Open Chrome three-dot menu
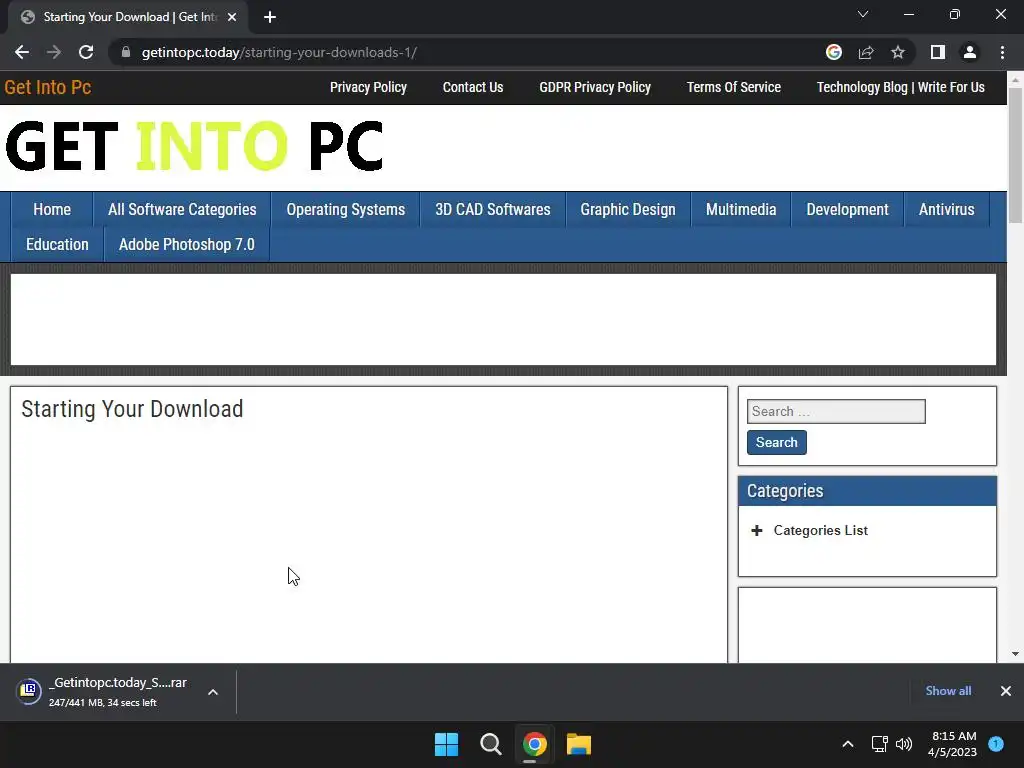1024x768 pixels. point(1002,52)
